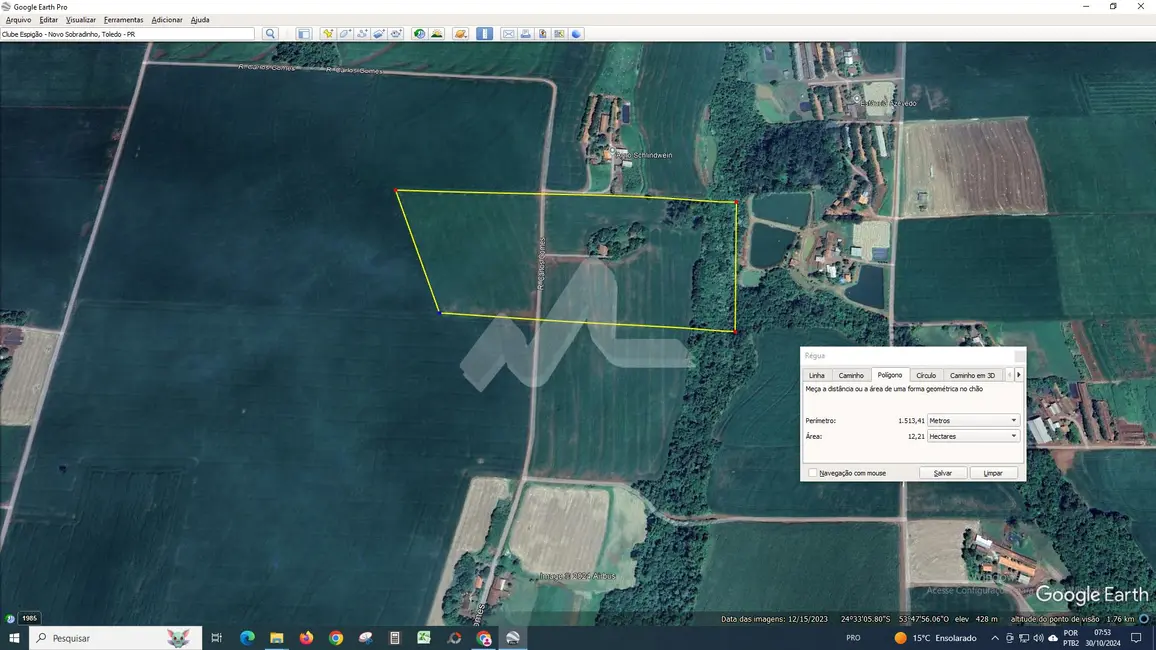Image resolution: width=1156 pixels, height=650 pixels.
Task: Click the location search input field
Action: [x=128, y=34]
